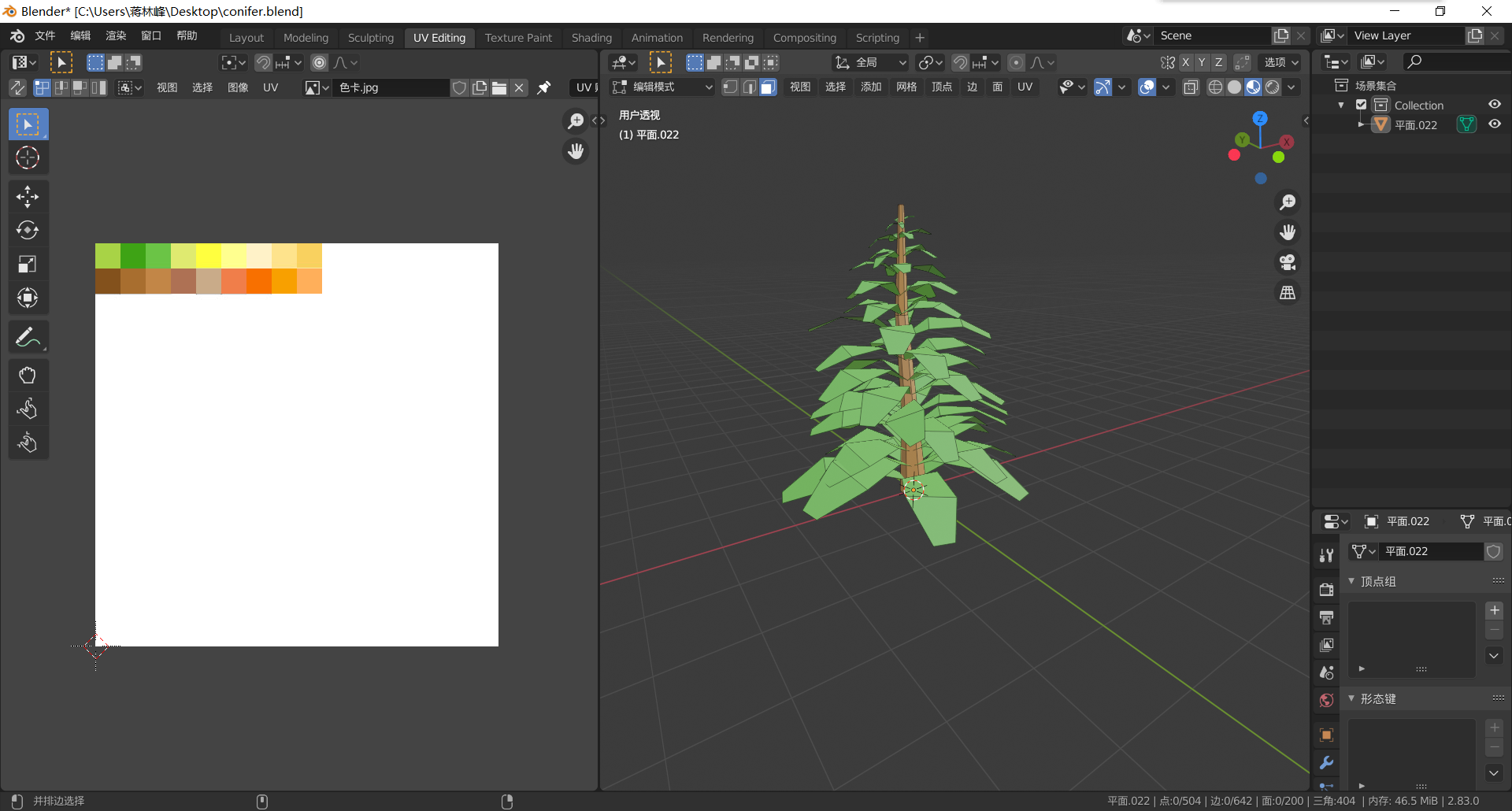Open the Tool properties tab wrench-screwdriver icon
The width and height of the screenshot is (1512, 811).
point(1327,556)
